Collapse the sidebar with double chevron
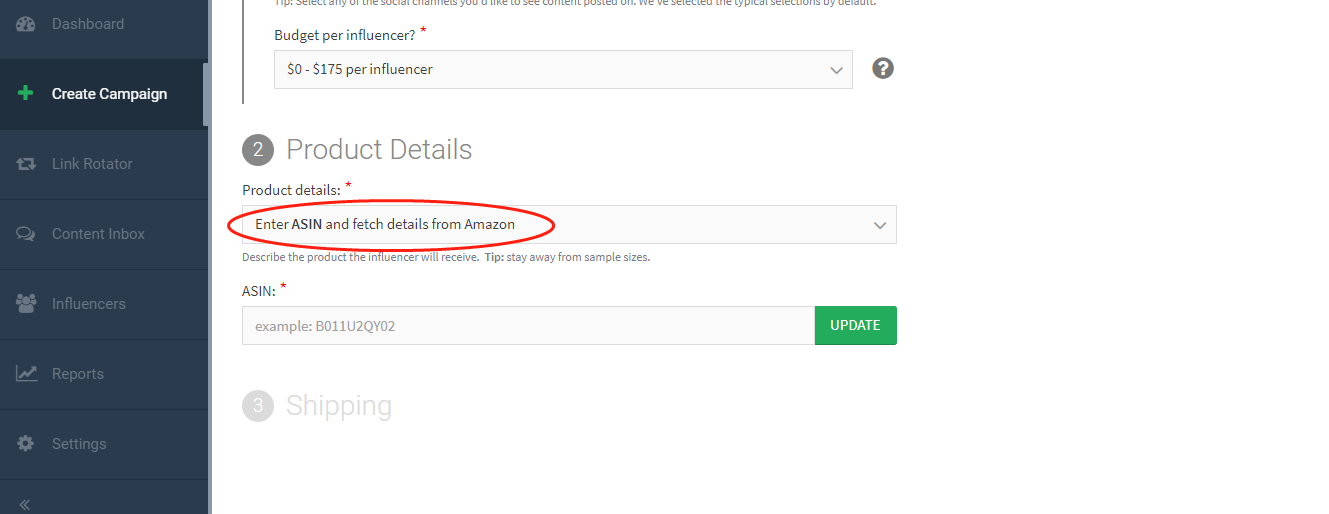 25,504
